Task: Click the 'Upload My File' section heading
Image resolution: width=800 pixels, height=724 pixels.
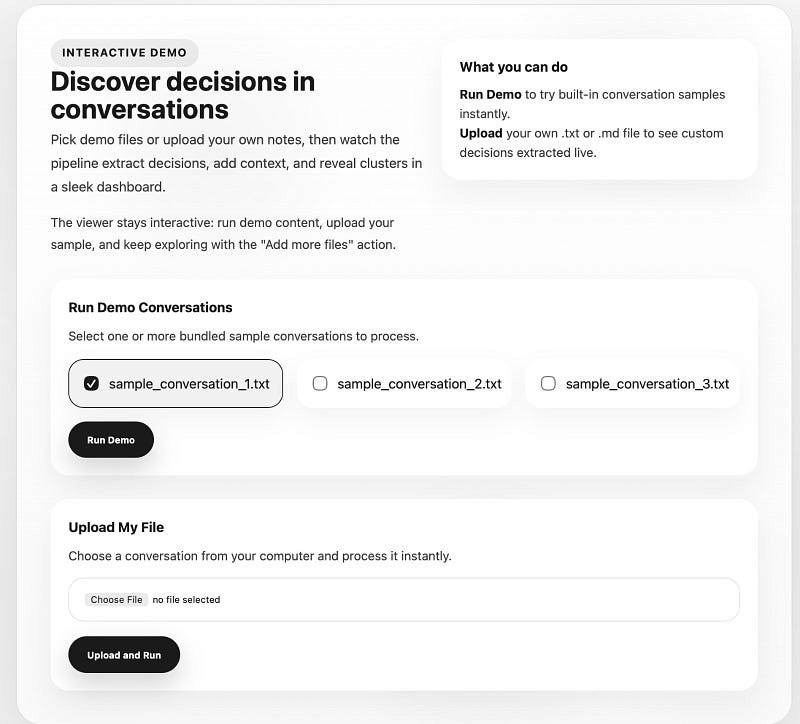Action: (116, 527)
